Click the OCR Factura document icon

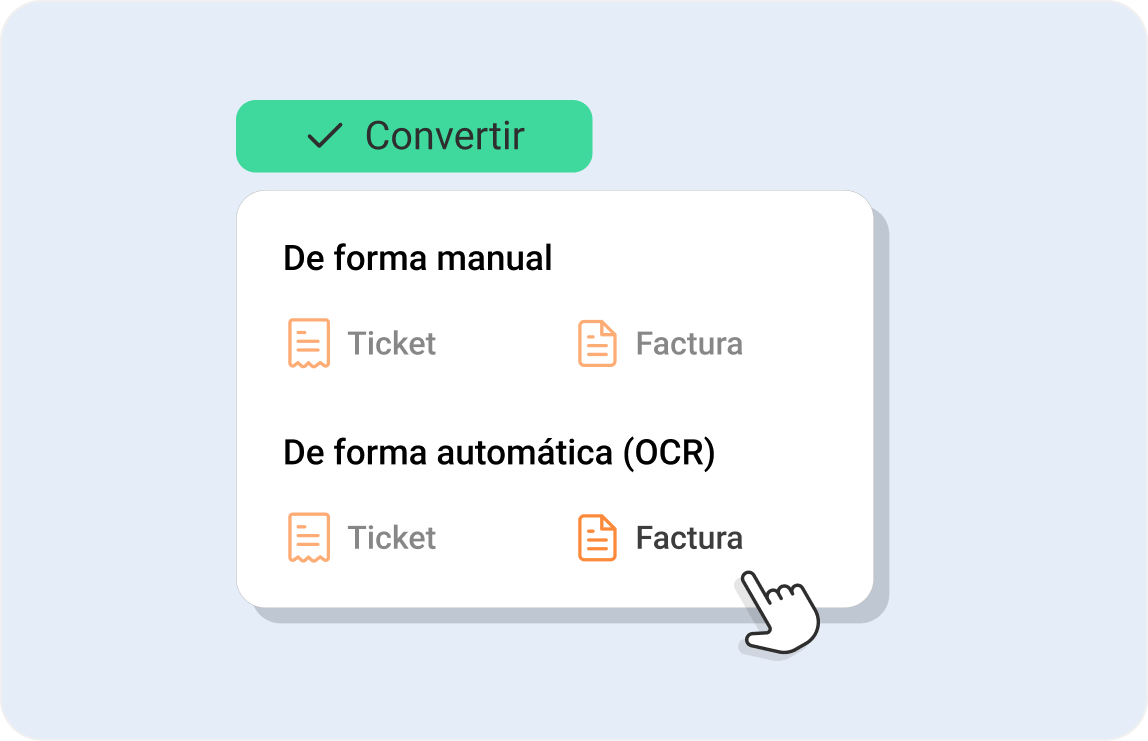click(597, 537)
